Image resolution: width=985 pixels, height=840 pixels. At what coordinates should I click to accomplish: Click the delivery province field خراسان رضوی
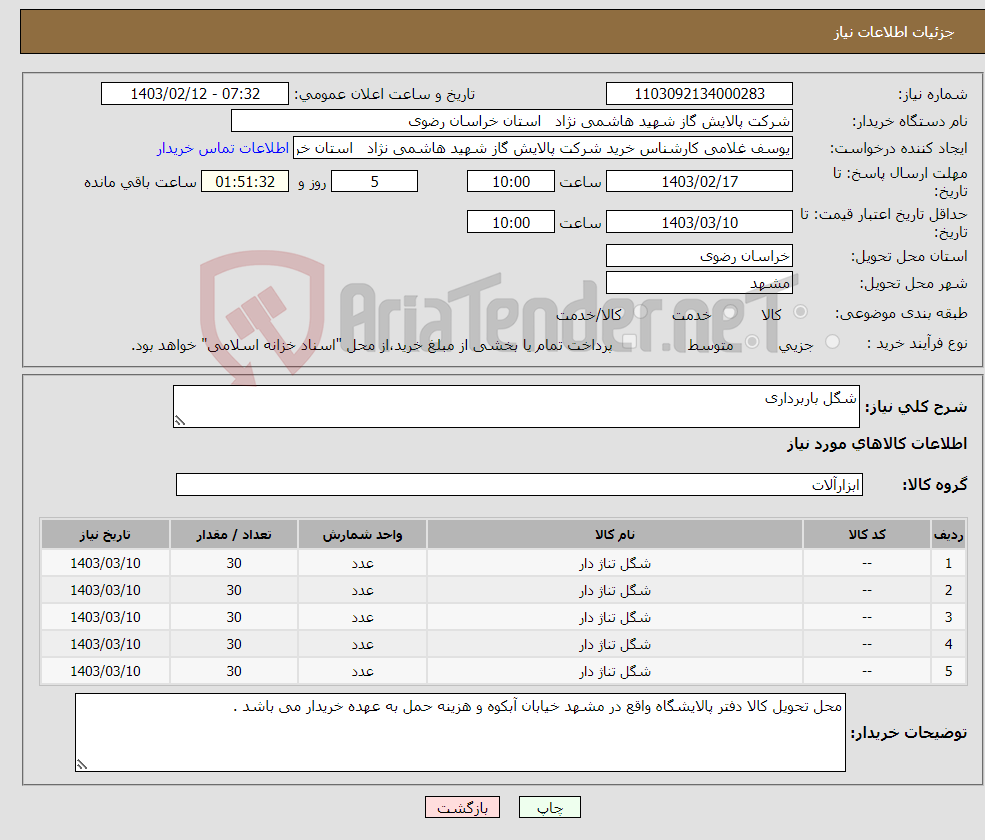[699, 256]
